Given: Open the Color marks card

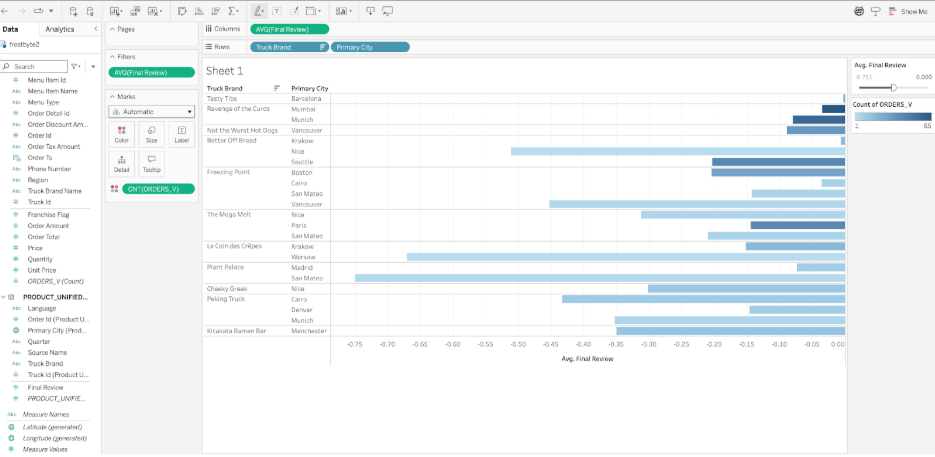Looking at the screenshot, I should point(122,133).
